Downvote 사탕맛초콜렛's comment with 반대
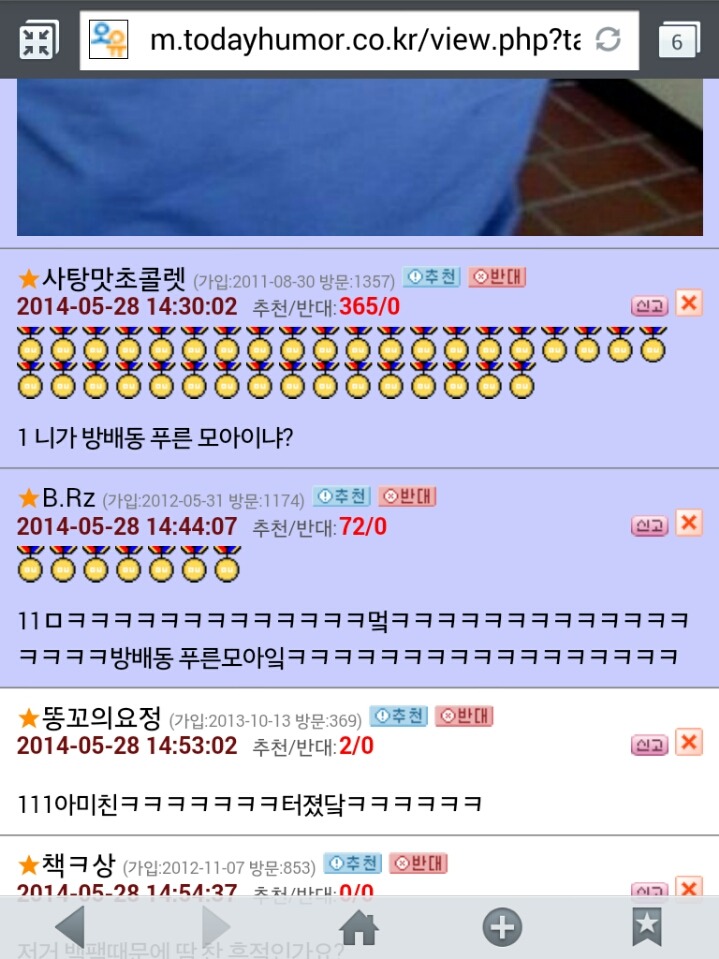Viewport: 719px width, 959px height. [497, 277]
